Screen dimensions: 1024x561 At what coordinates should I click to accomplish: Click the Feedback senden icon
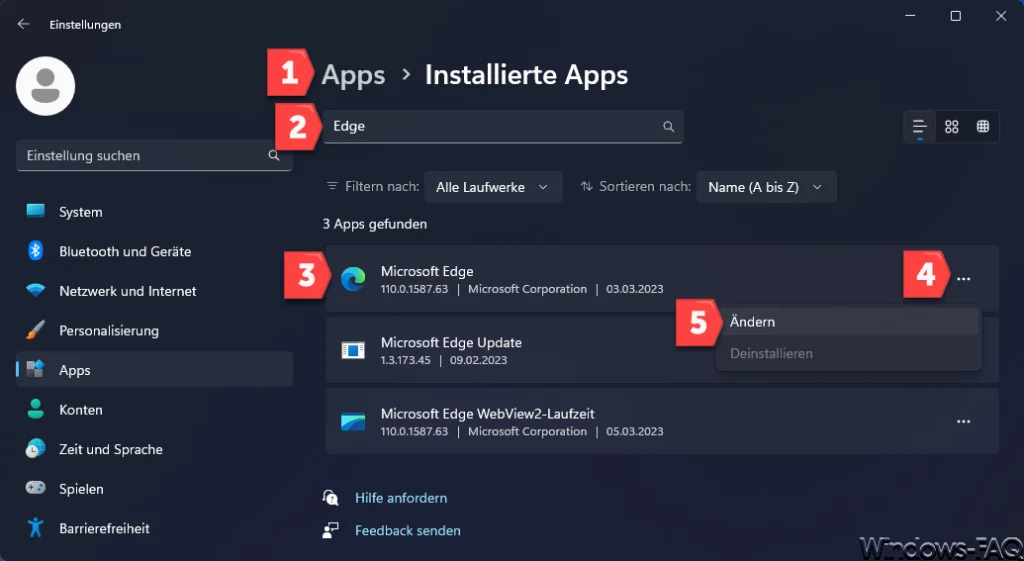point(330,530)
